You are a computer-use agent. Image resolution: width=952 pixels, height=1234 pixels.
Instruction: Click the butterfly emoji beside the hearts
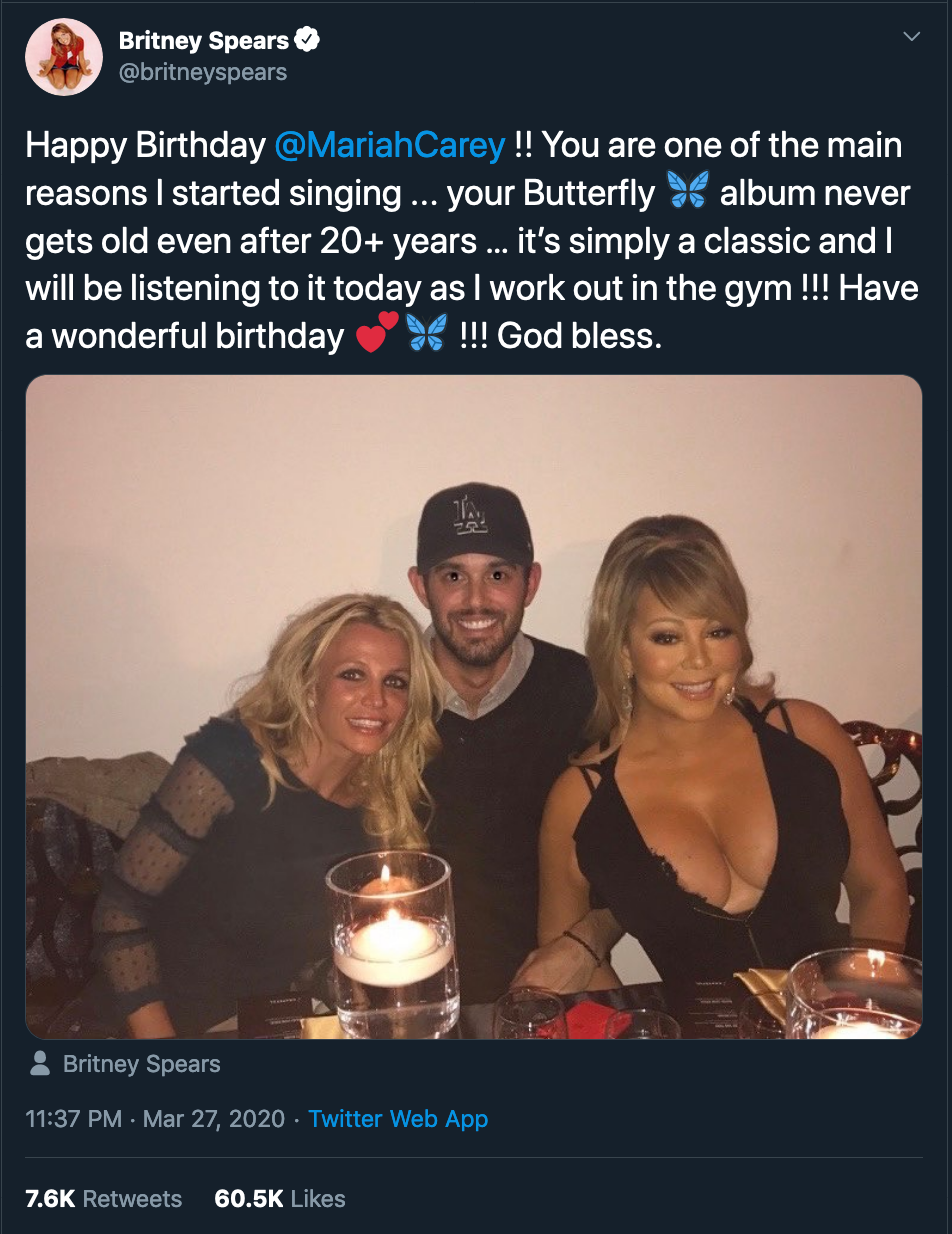tap(427, 335)
